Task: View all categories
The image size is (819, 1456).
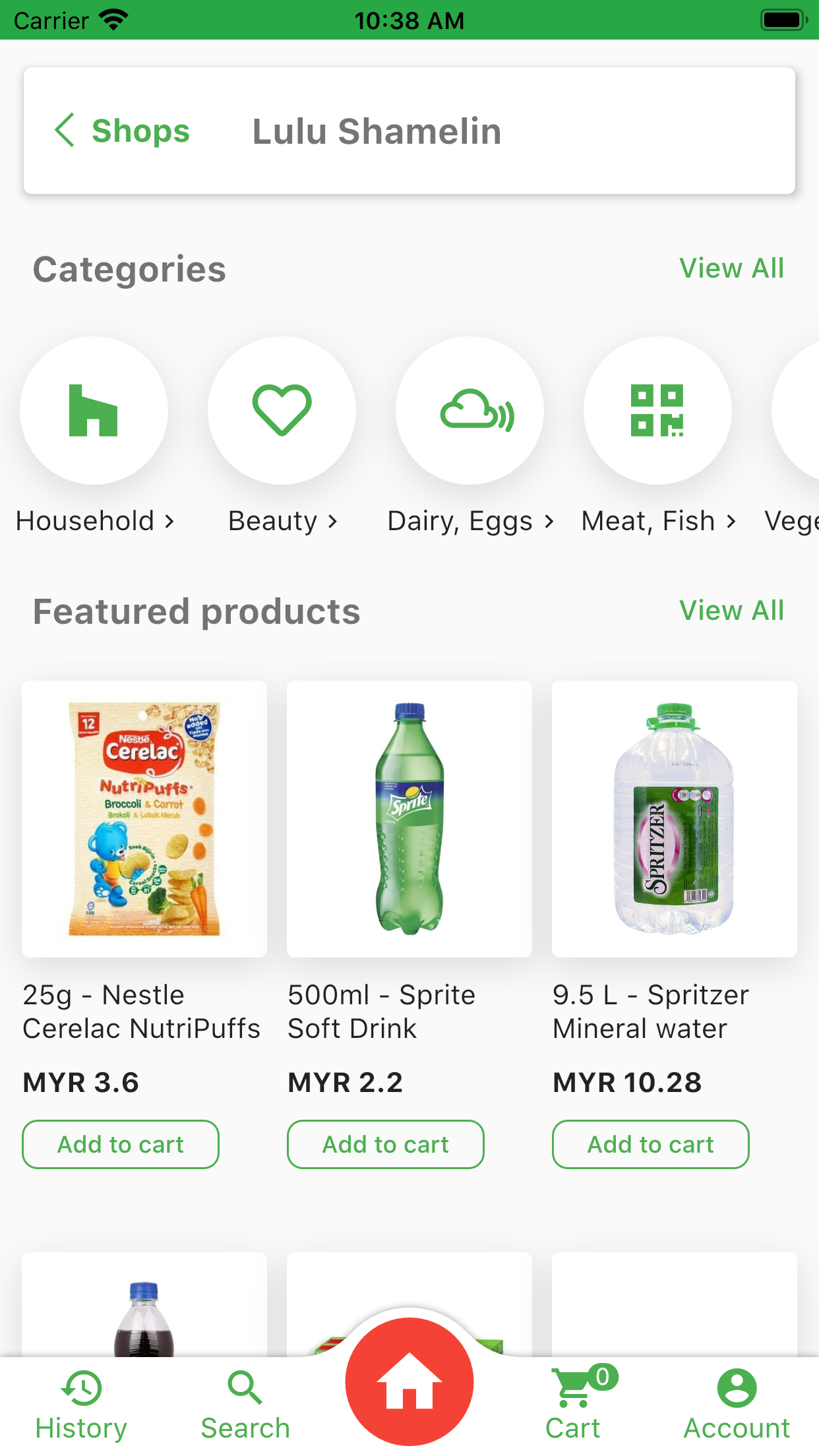Action: (x=731, y=268)
